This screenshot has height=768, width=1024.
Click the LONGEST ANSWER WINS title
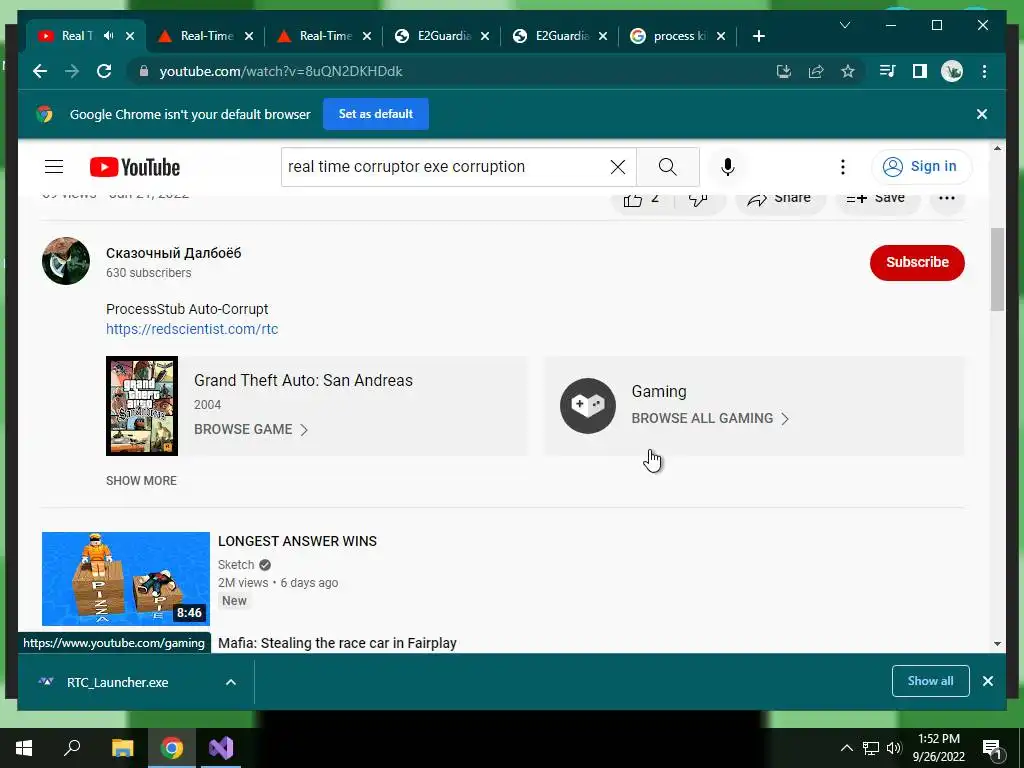pos(297,541)
